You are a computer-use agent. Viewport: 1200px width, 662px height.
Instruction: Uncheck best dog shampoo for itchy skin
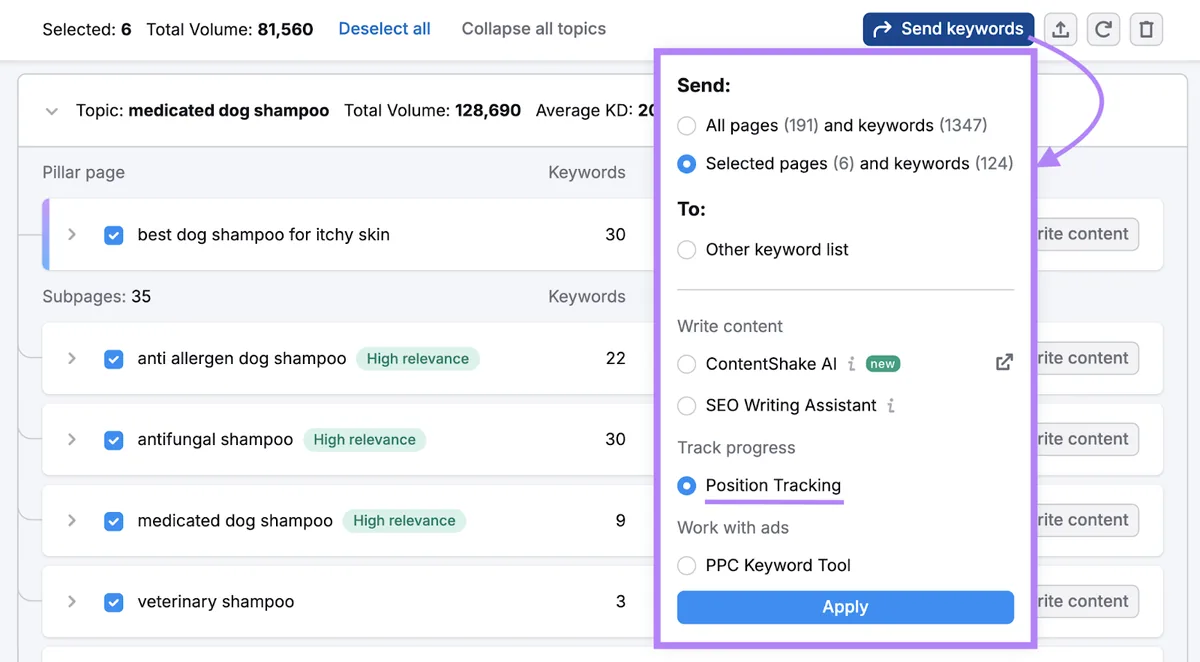(x=114, y=235)
